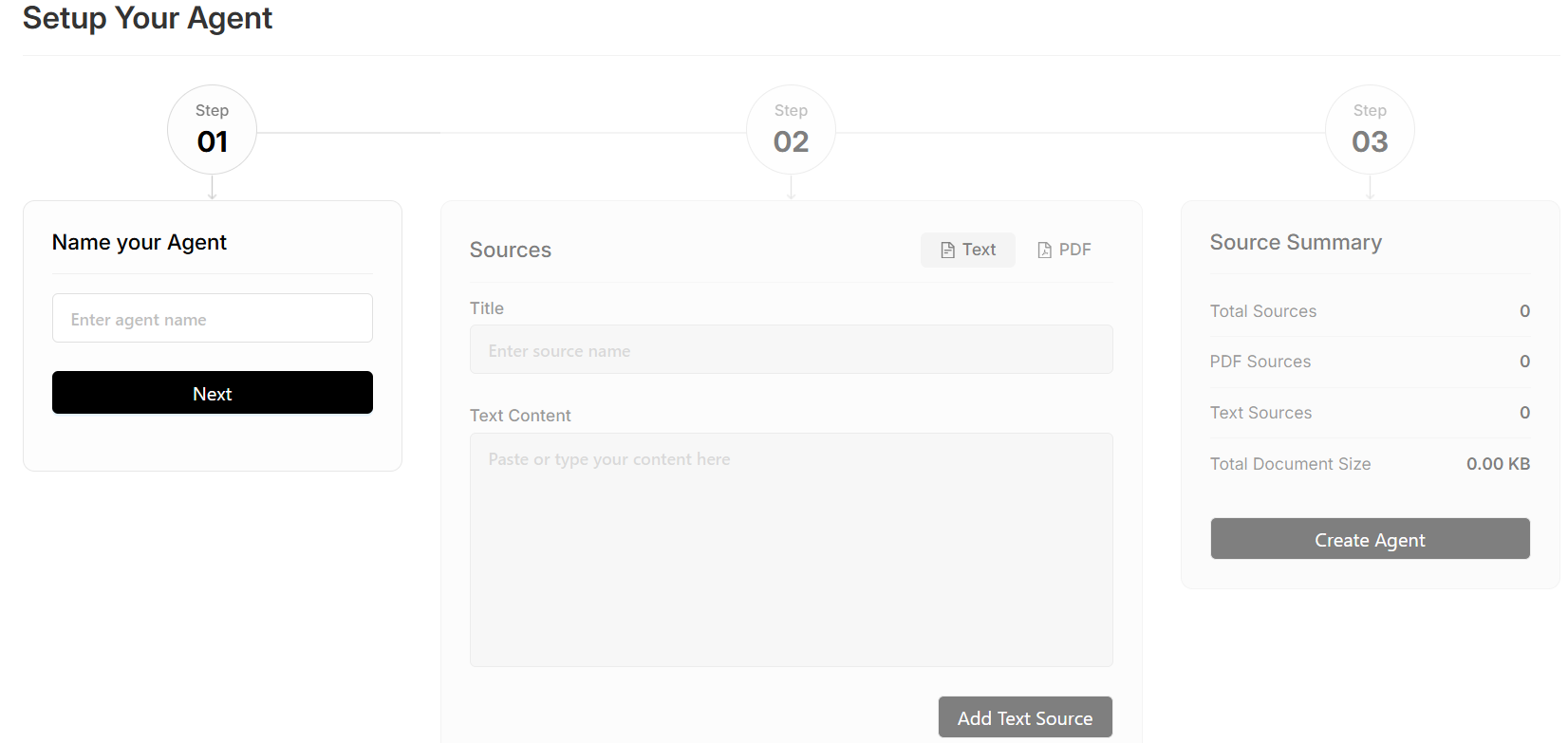Click the Next button
The image size is (1568, 743).
(x=212, y=392)
